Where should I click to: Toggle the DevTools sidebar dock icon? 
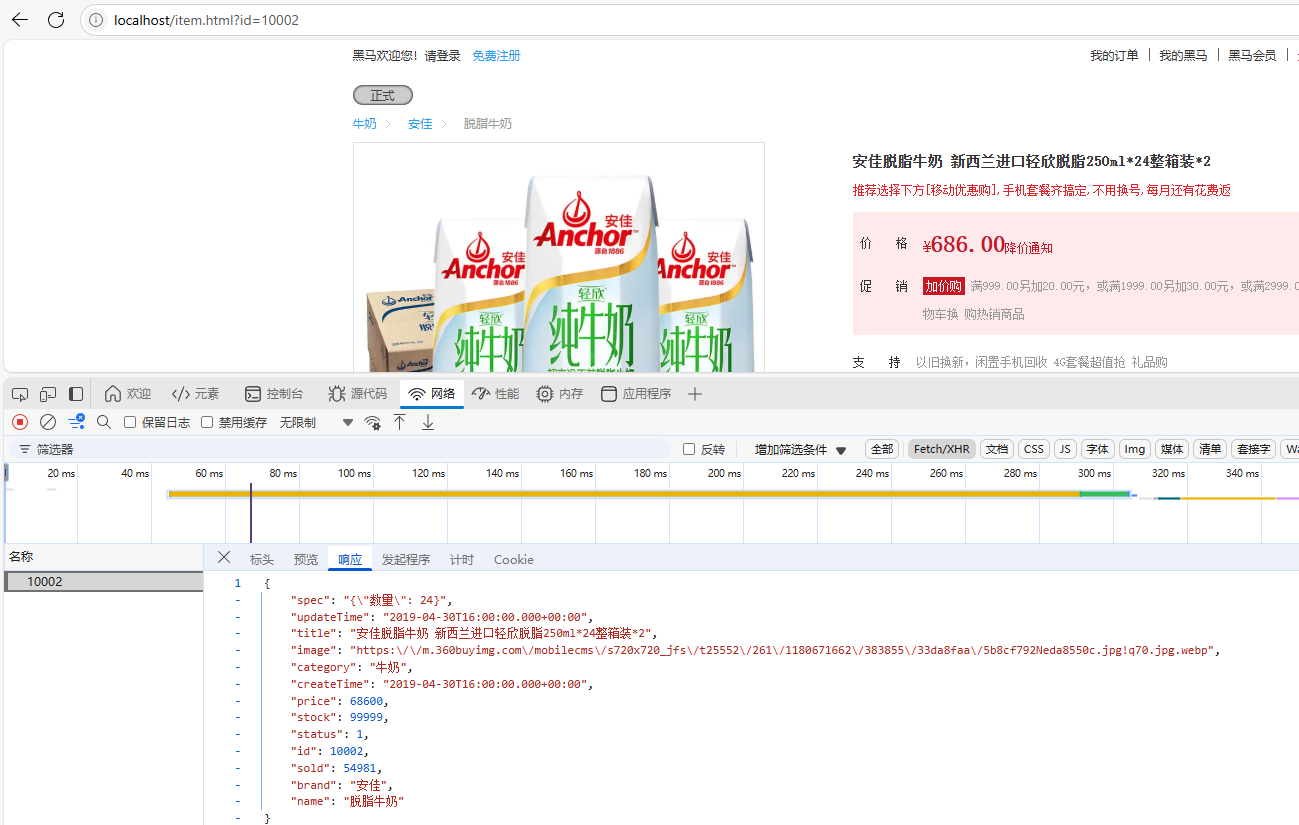76,394
